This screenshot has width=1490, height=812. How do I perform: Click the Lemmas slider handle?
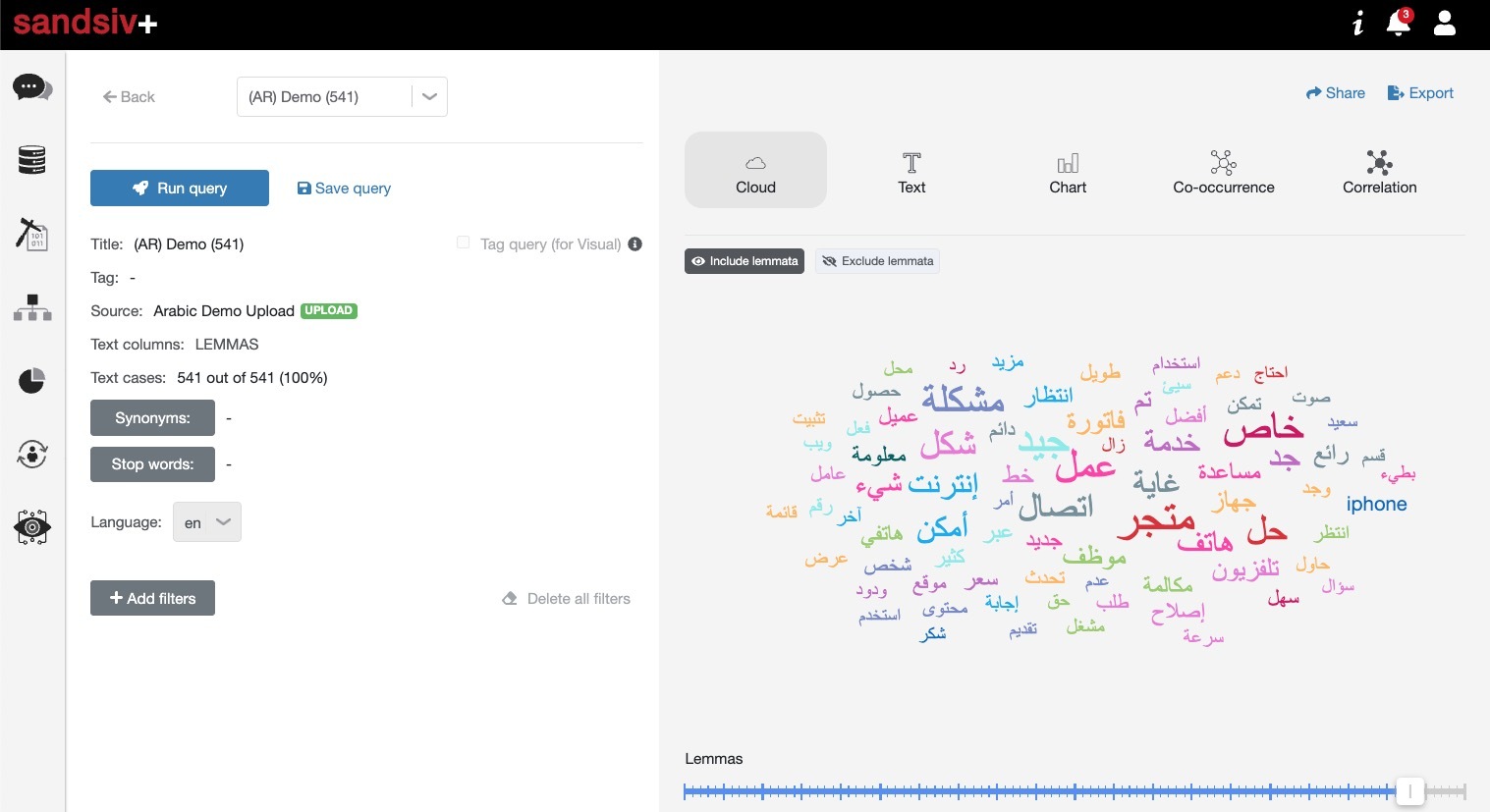pyautogui.click(x=1409, y=790)
